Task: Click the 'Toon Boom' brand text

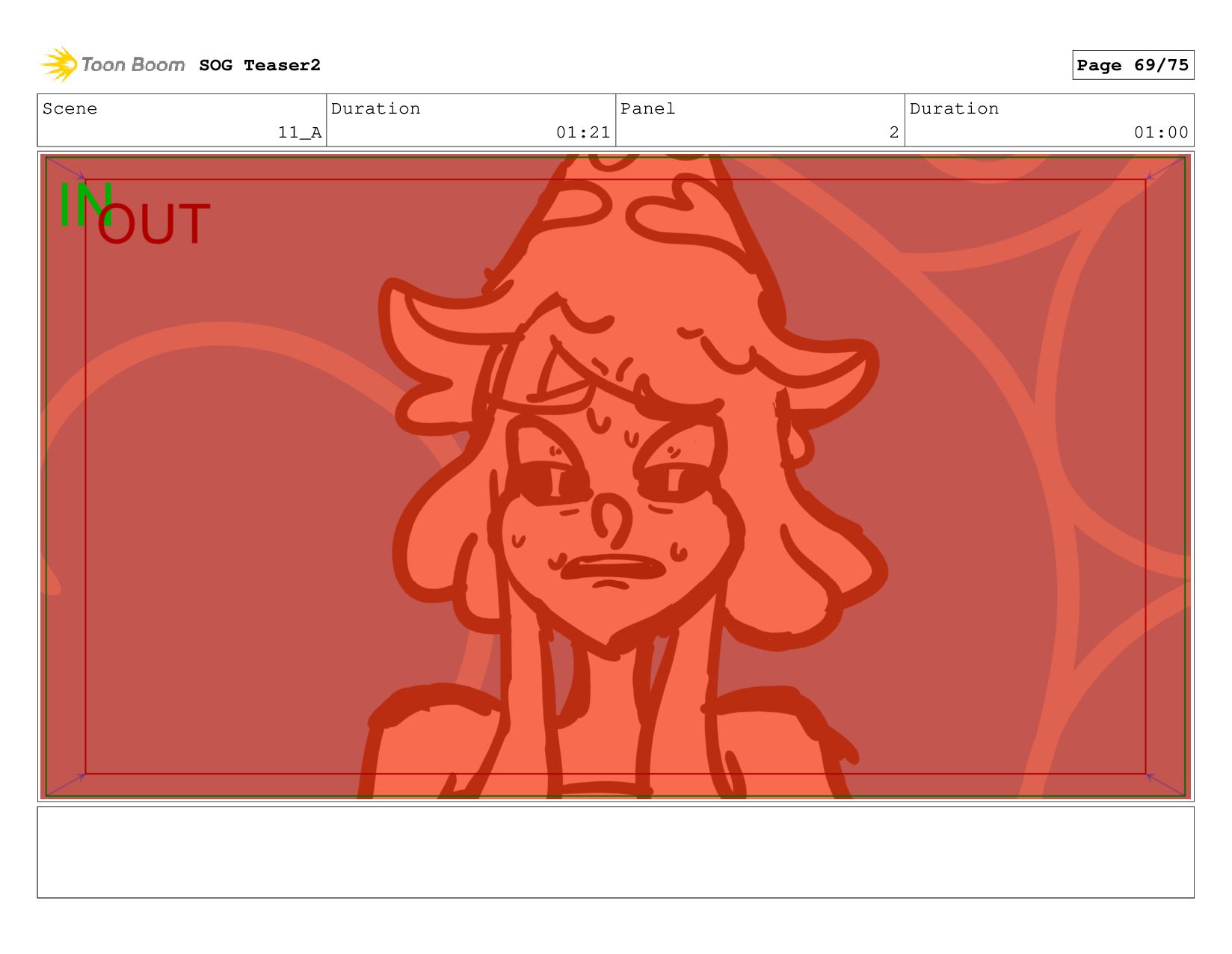Action: coord(133,65)
